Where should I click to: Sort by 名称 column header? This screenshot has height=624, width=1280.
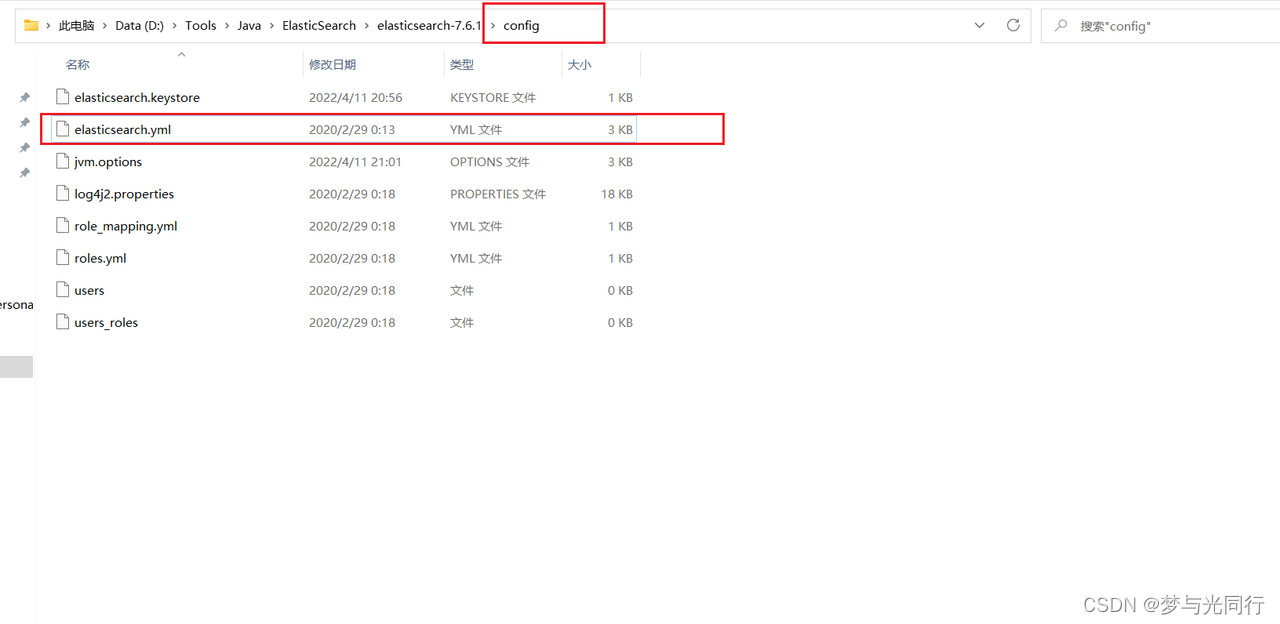[77, 64]
